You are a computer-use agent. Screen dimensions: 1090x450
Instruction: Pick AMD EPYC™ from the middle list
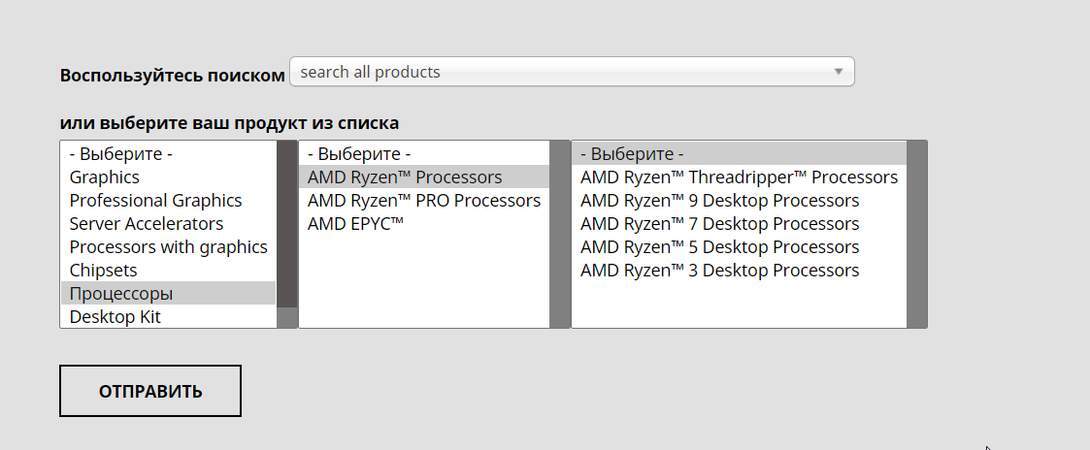tap(356, 223)
